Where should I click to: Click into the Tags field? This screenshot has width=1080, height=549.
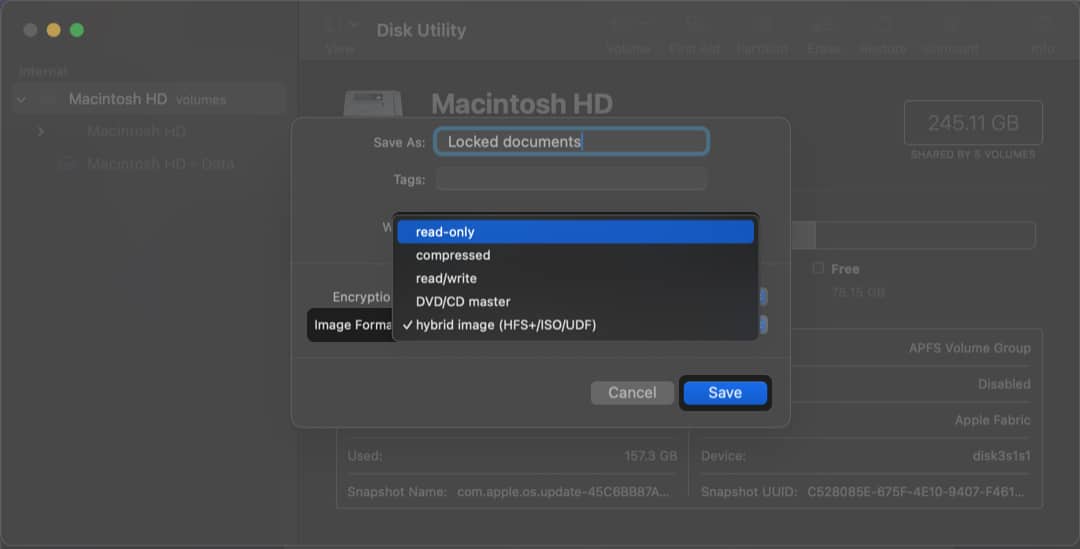click(x=571, y=179)
